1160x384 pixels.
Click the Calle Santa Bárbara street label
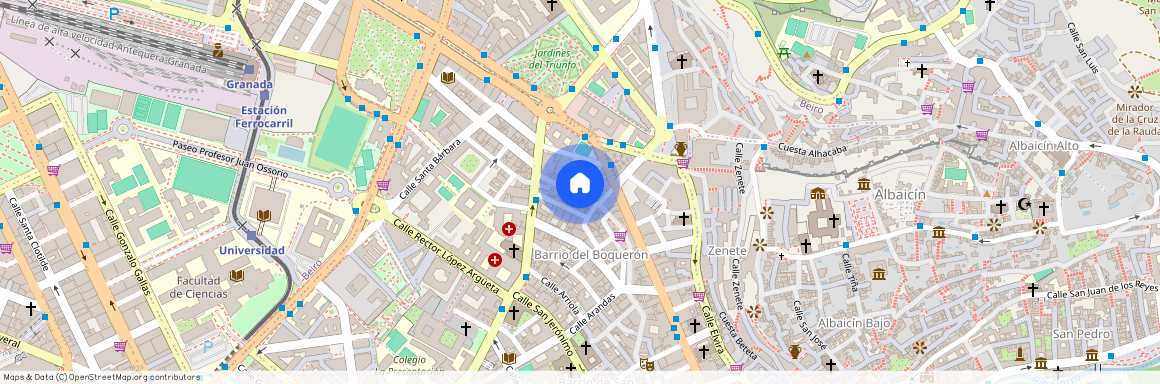click(x=430, y=168)
